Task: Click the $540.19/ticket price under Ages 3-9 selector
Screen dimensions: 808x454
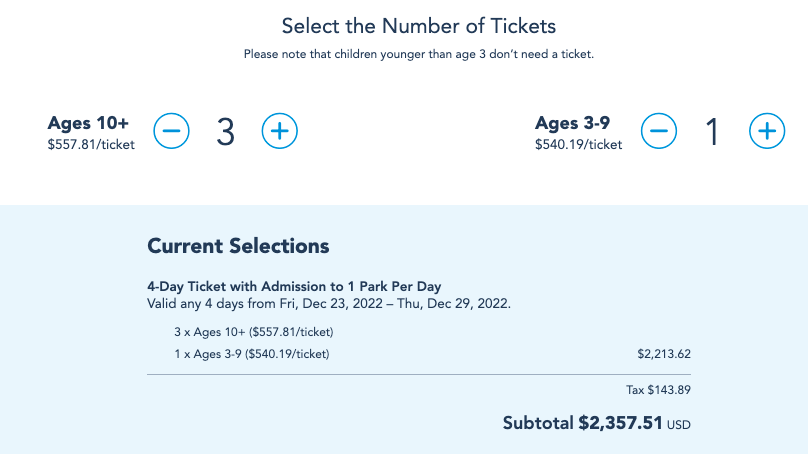Action: 578,145
